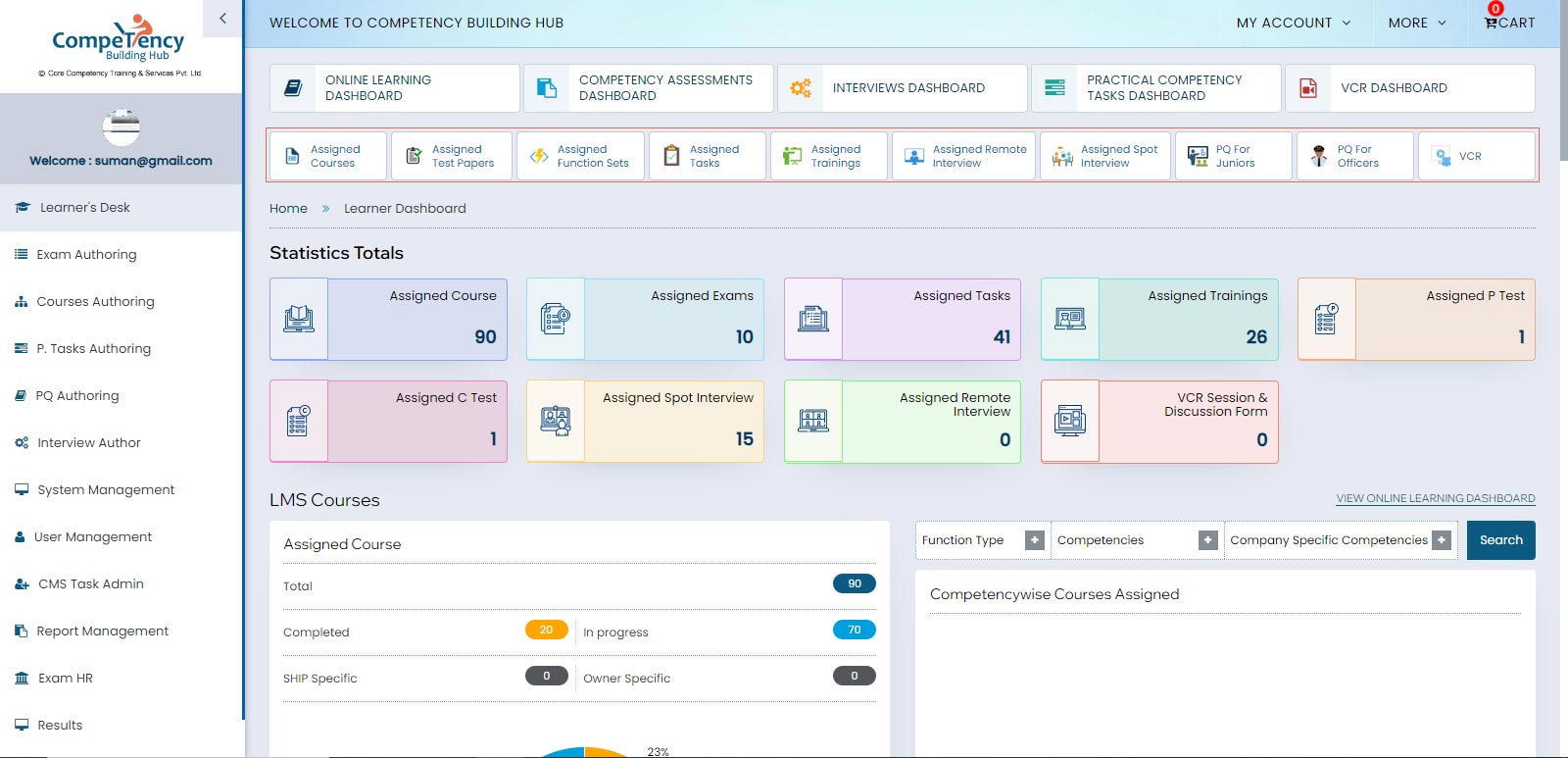The height and width of the screenshot is (758, 1568).
Task: Click the SHIP Specific count badge 0
Action: (x=547, y=677)
